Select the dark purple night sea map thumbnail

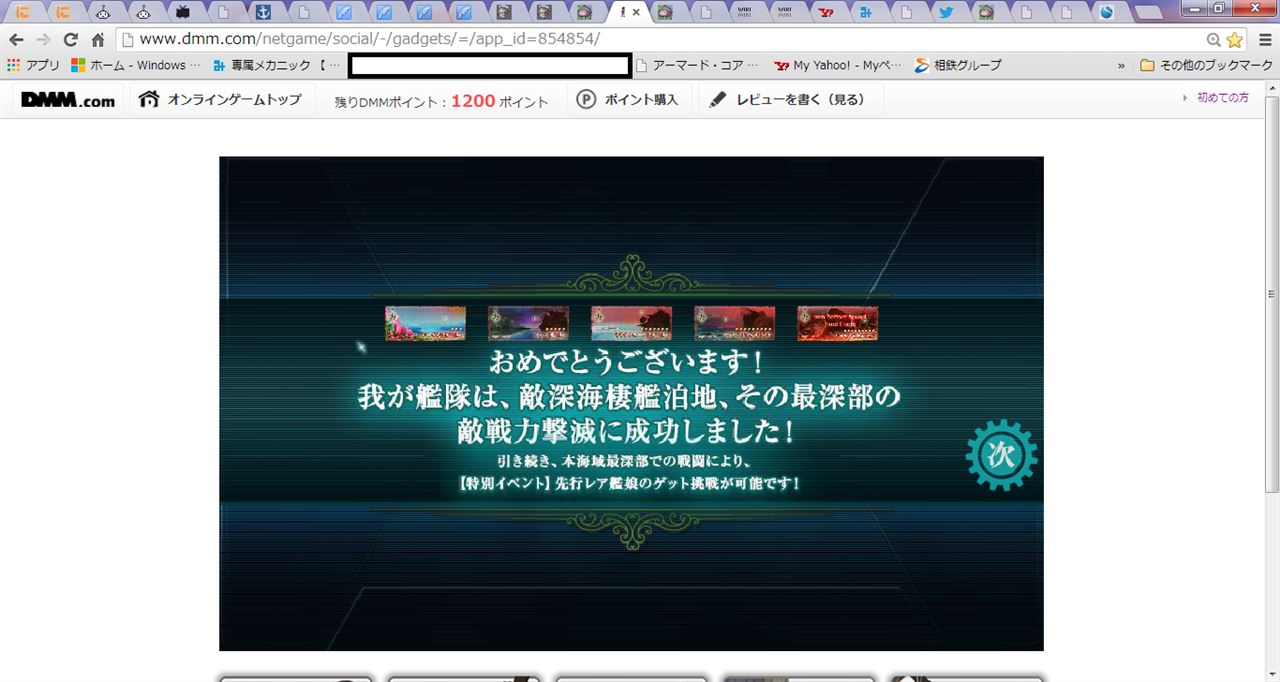[x=528, y=323]
